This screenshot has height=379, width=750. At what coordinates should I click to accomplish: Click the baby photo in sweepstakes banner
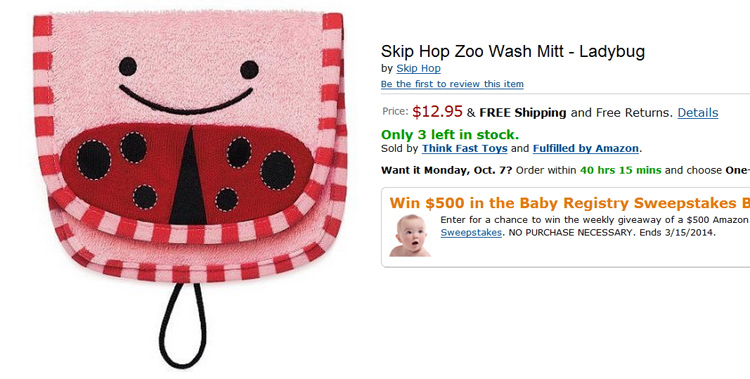pyautogui.click(x=410, y=235)
